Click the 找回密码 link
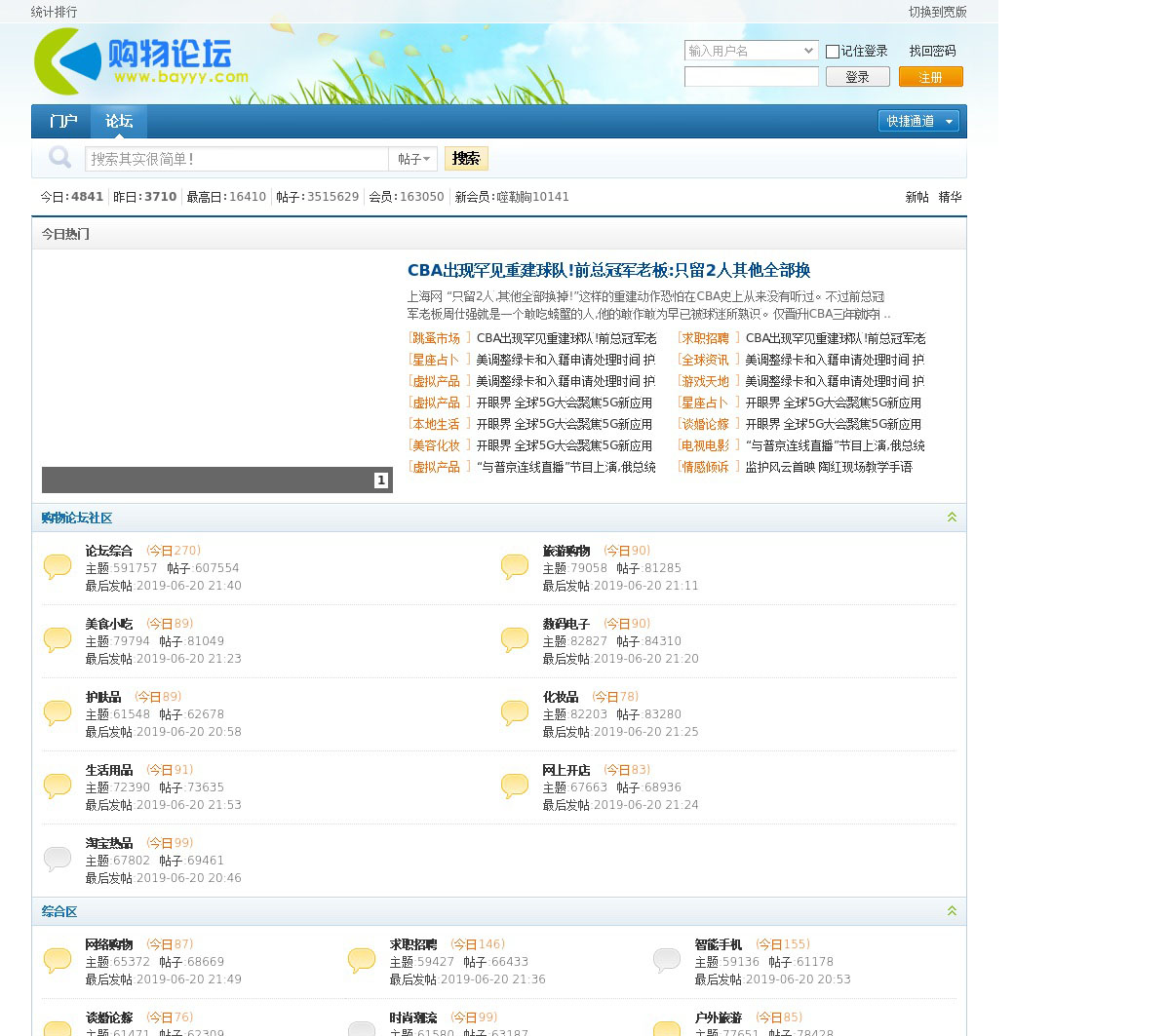The height and width of the screenshot is (1036, 1170). tap(932, 51)
